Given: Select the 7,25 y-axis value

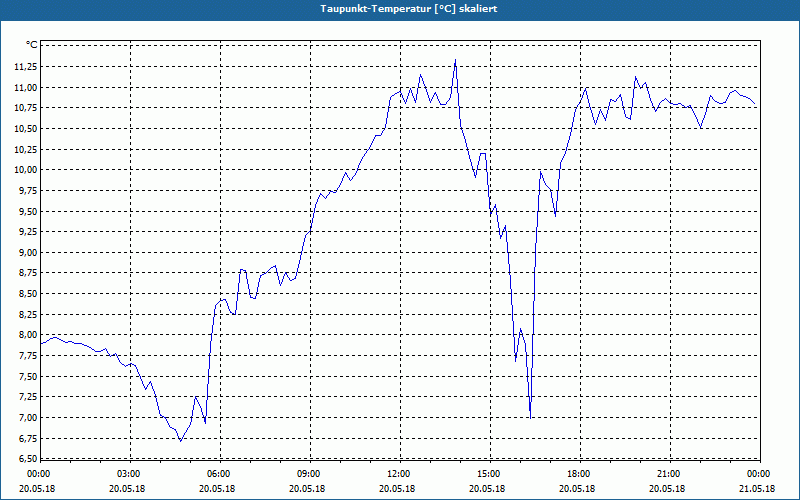Looking at the screenshot, I should pos(29,397).
